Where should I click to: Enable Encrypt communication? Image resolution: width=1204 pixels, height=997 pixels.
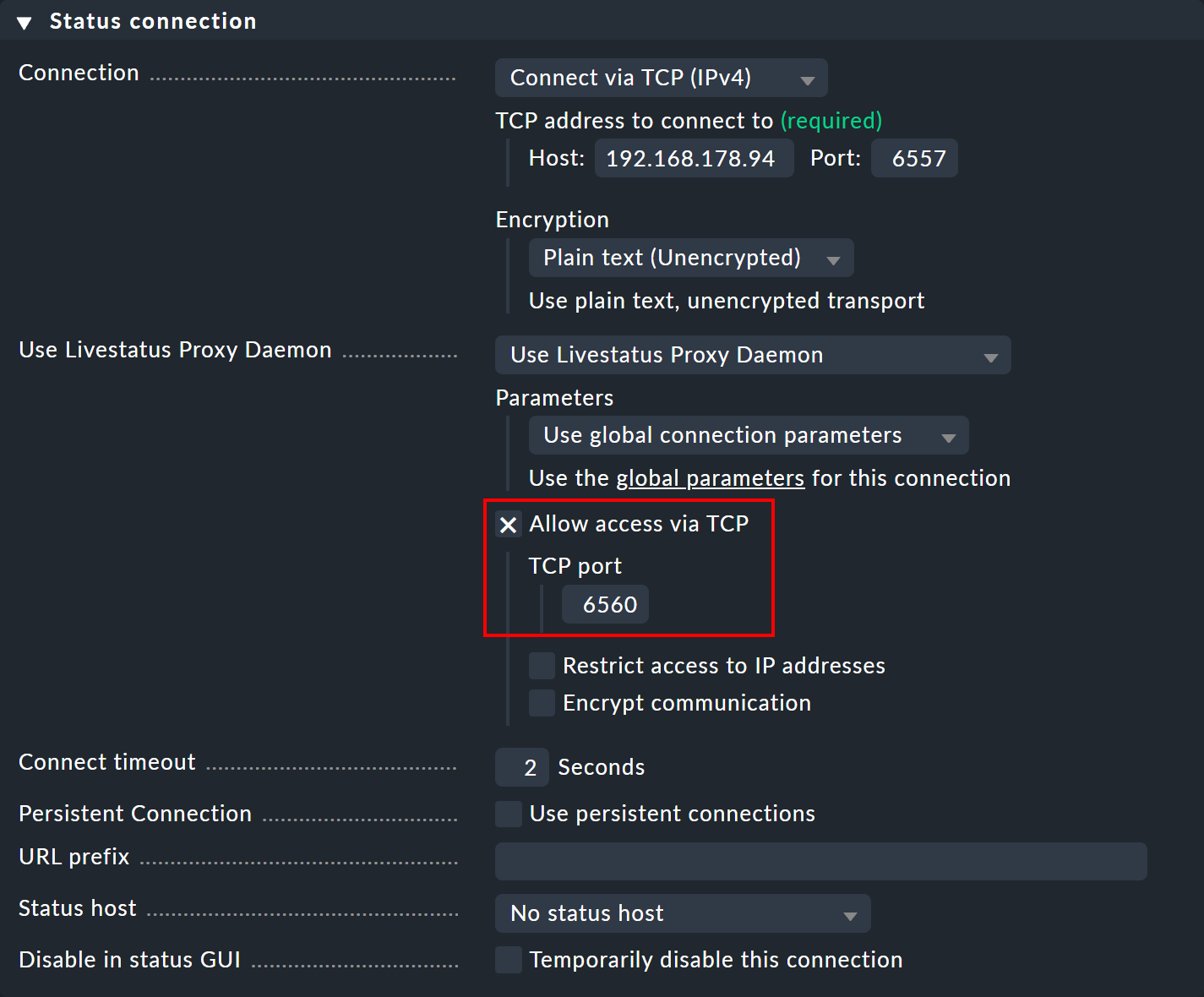click(542, 702)
